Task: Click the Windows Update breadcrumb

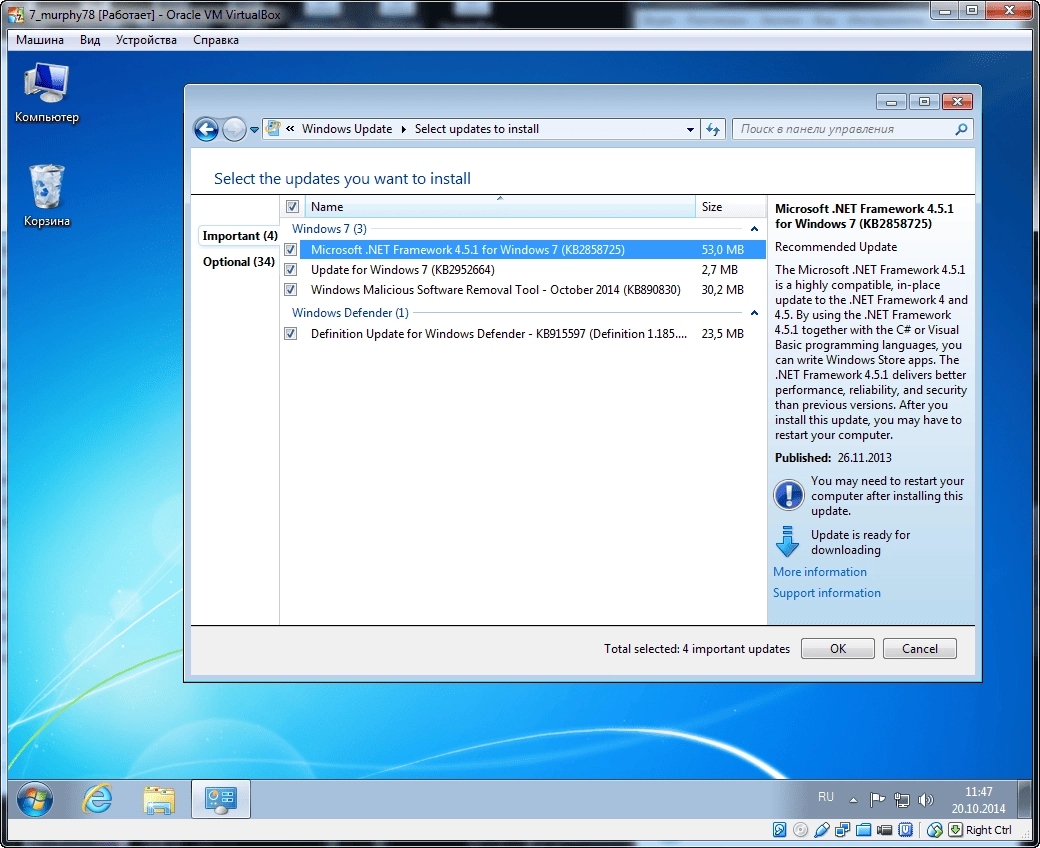Action: [x=347, y=129]
